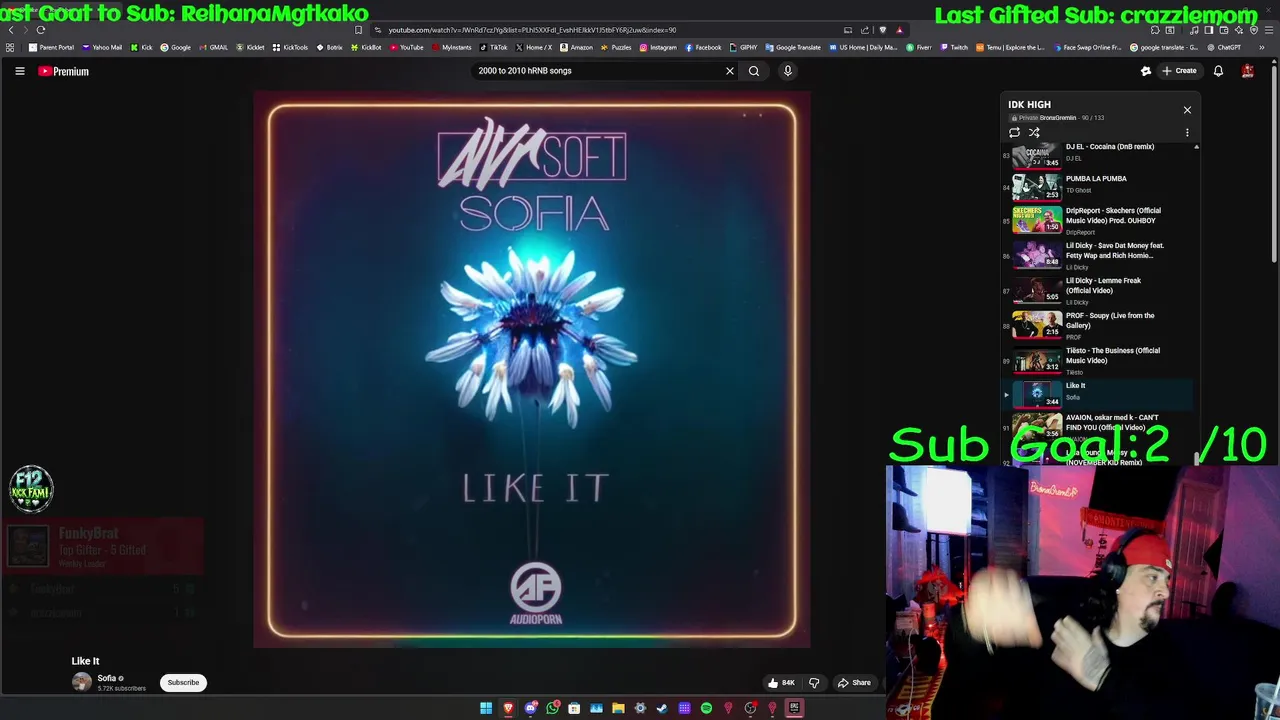Screen dimensions: 1280x720
Task: Open Yahoo Mail bookmark
Action: (x=102, y=47)
